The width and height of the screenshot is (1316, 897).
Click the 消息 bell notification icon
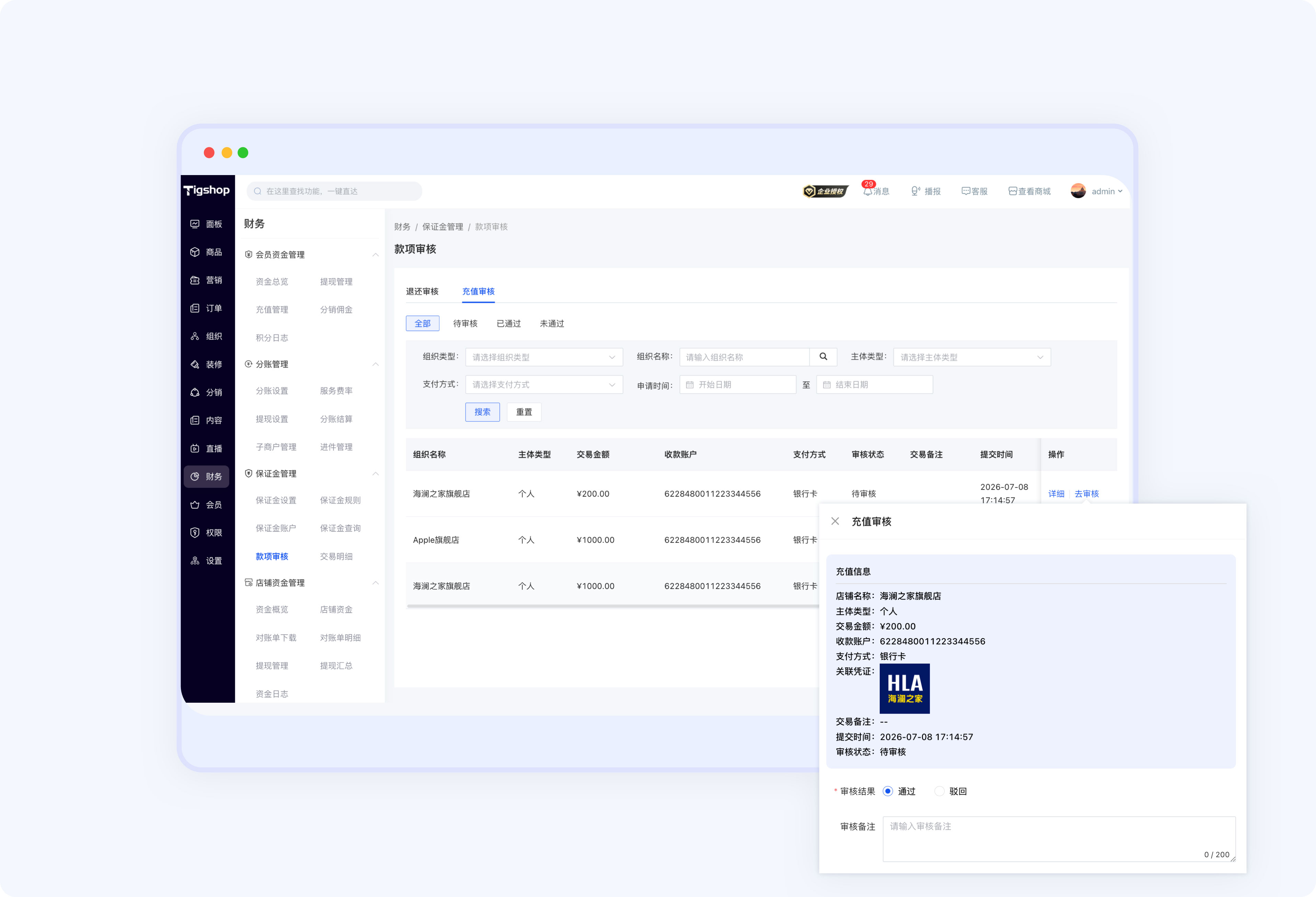(867, 192)
